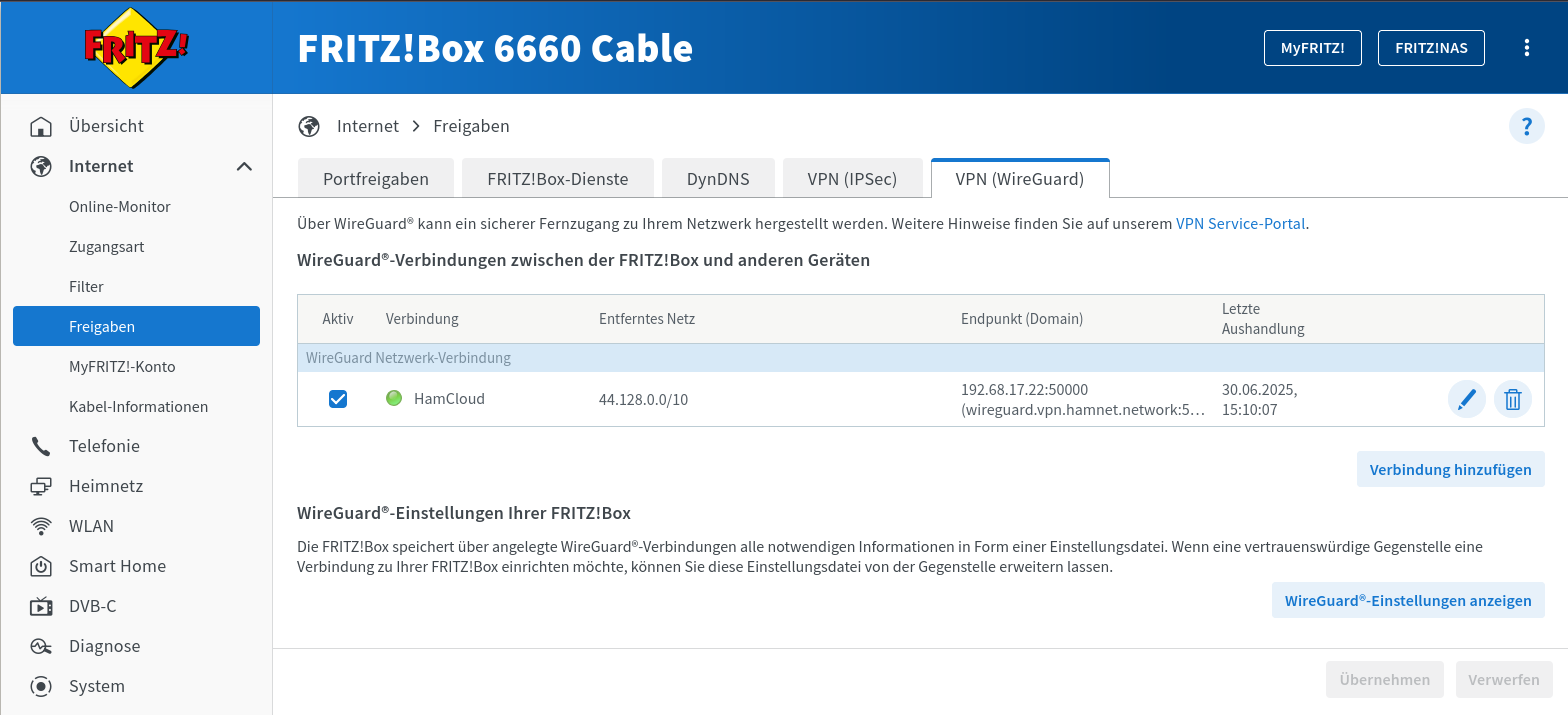1568x715 pixels.
Task: Click the Heimnetz network computers icon
Action: tap(41, 486)
